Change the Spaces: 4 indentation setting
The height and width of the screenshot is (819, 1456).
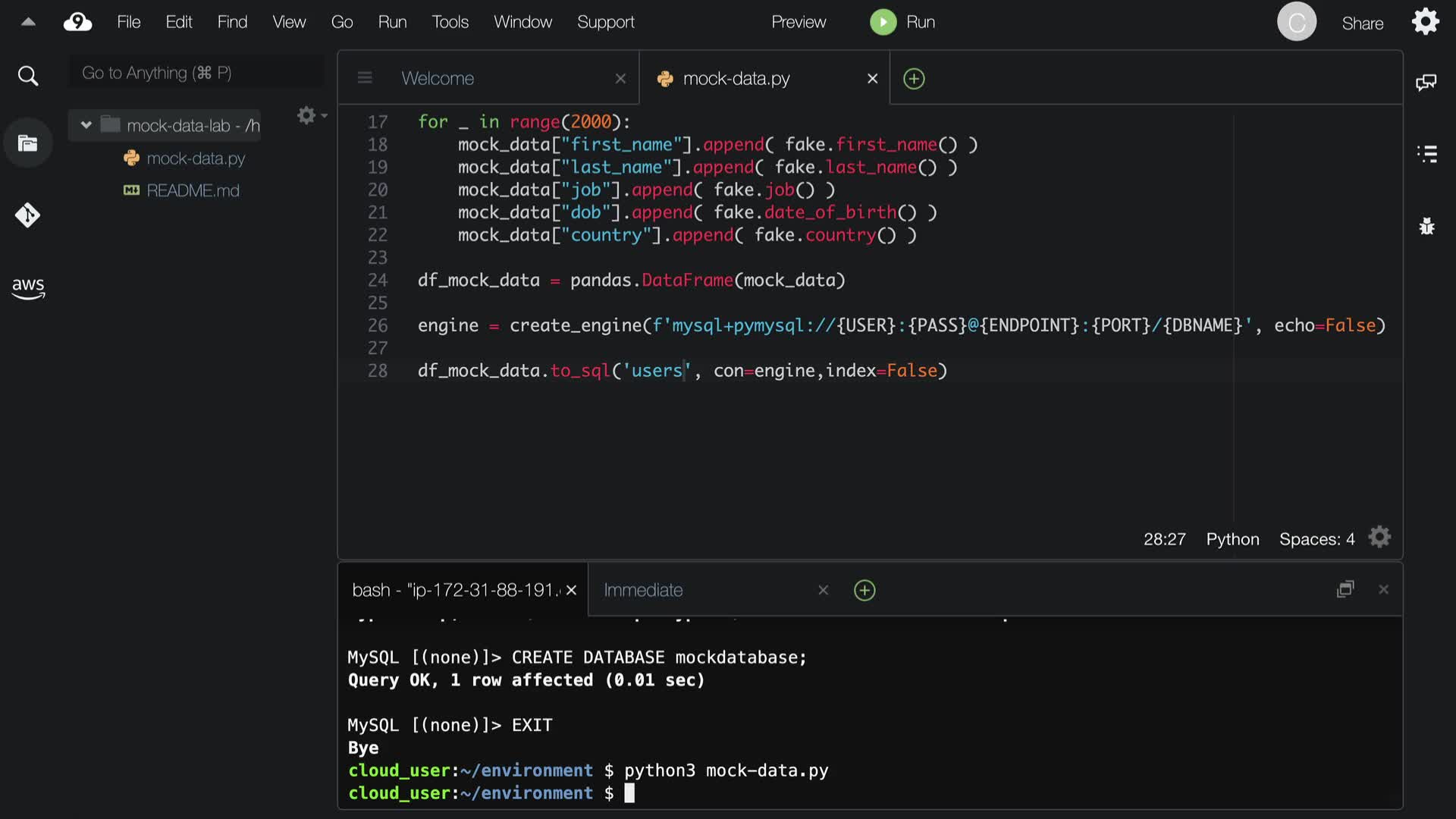(1316, 539)
